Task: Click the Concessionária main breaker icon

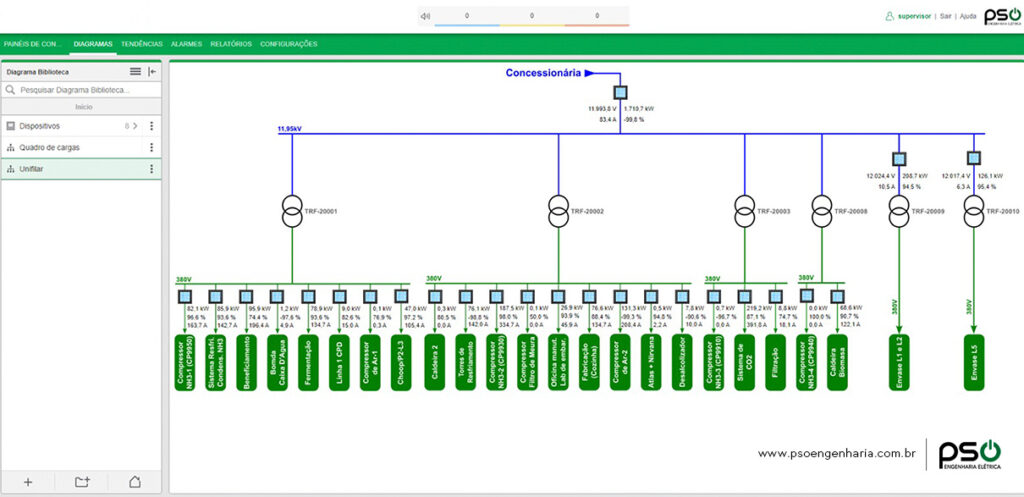Action: pyautogui.click(x=620, y=93)
